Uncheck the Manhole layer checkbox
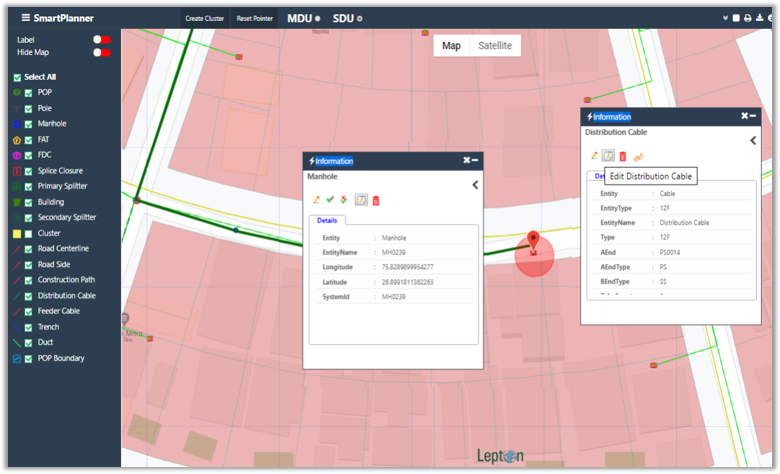This screenshot has height=474, width=780. point(28,124)
